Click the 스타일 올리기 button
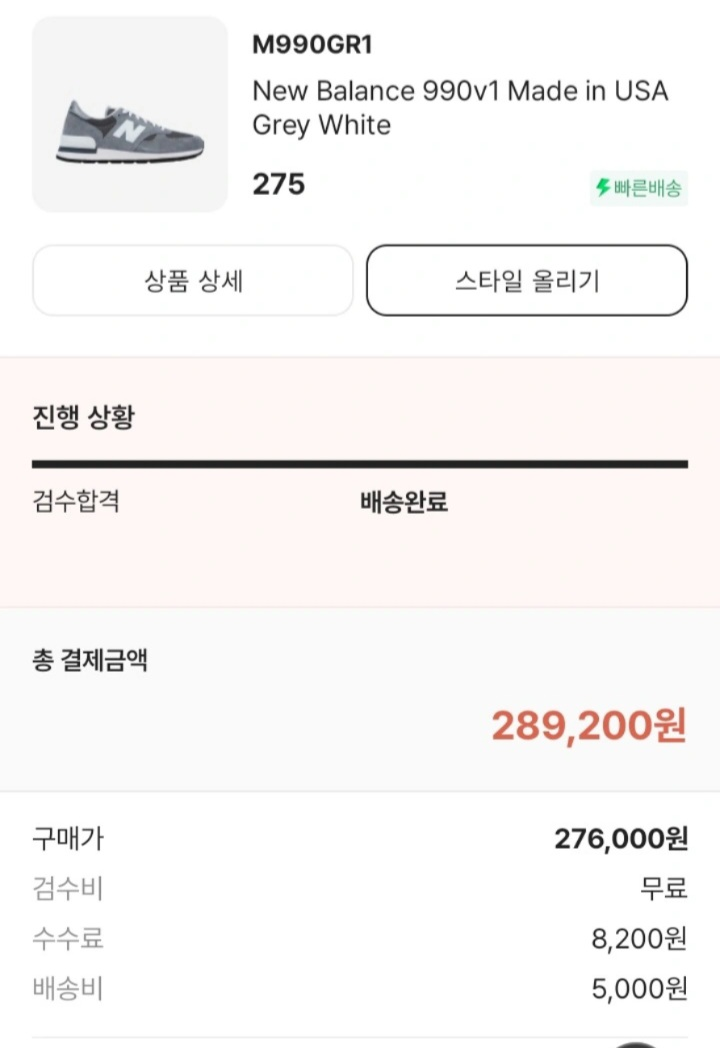This screenshot has height=1048, width=720. click(527, 281)
